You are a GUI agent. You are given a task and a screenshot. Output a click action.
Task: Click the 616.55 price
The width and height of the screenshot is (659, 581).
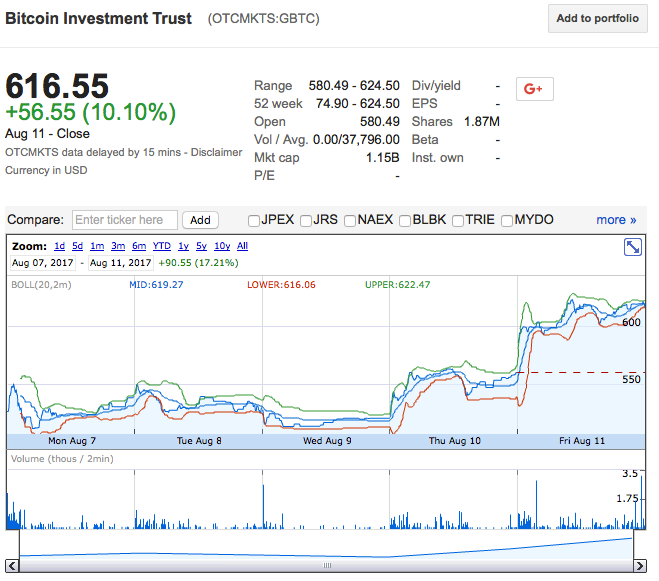(x=57, y=86)
